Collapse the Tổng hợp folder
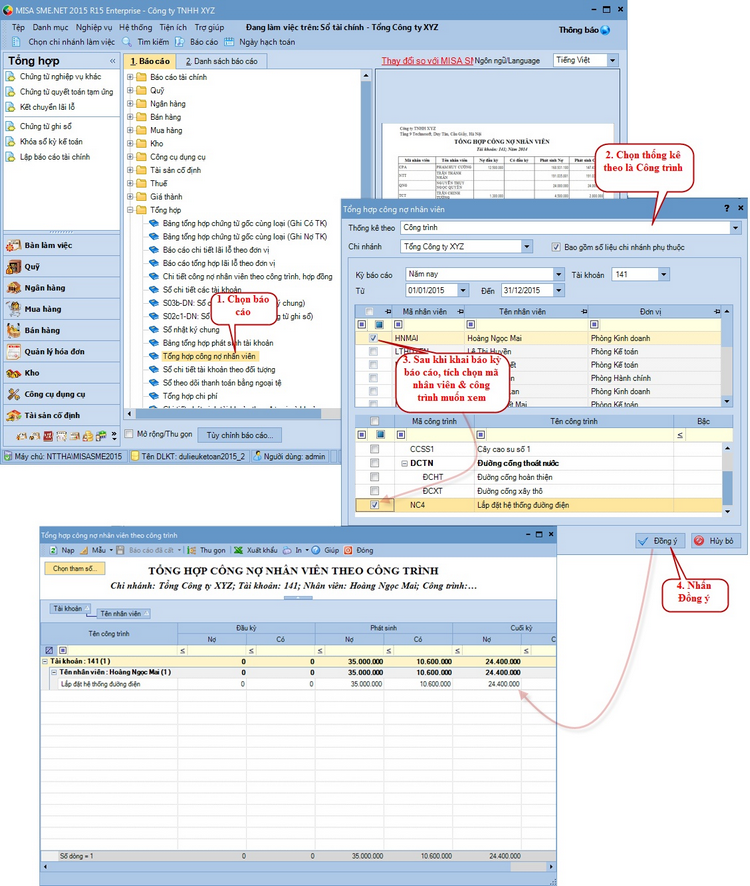The image size is (750, 886). pyautogui.click(x=130, y=210)
